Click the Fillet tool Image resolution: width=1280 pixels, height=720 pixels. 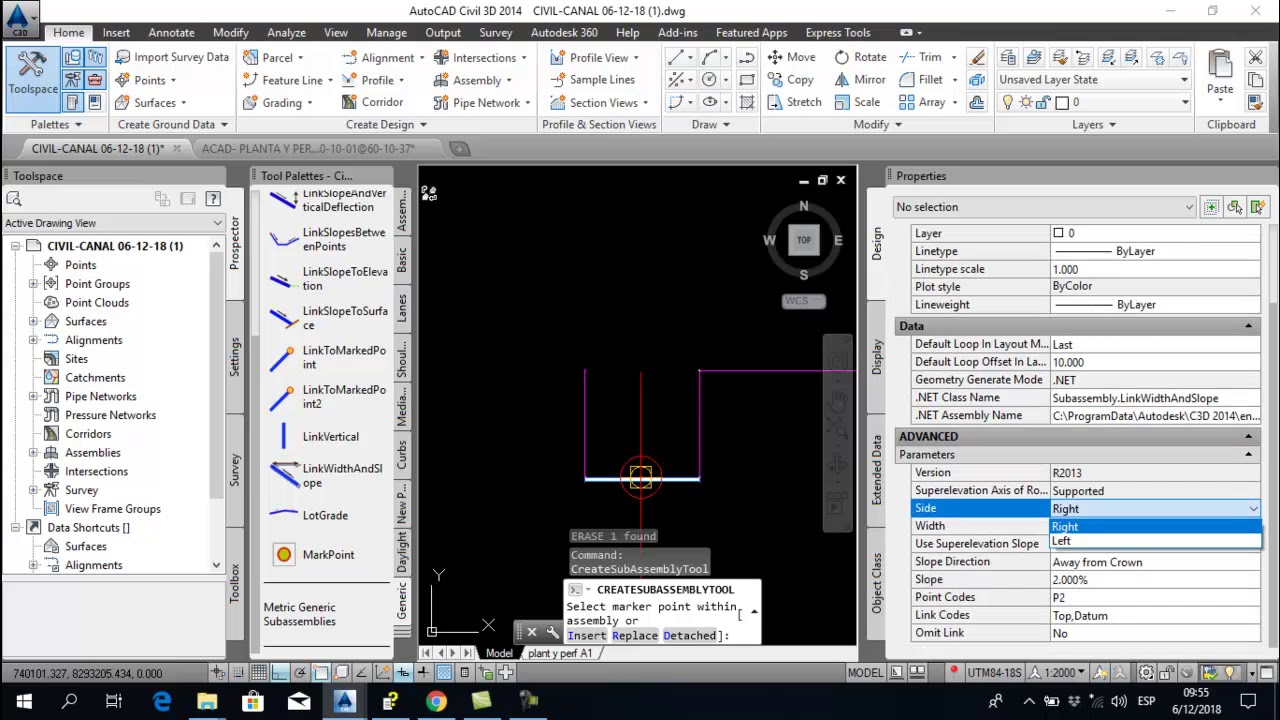[x=922, y=80]
